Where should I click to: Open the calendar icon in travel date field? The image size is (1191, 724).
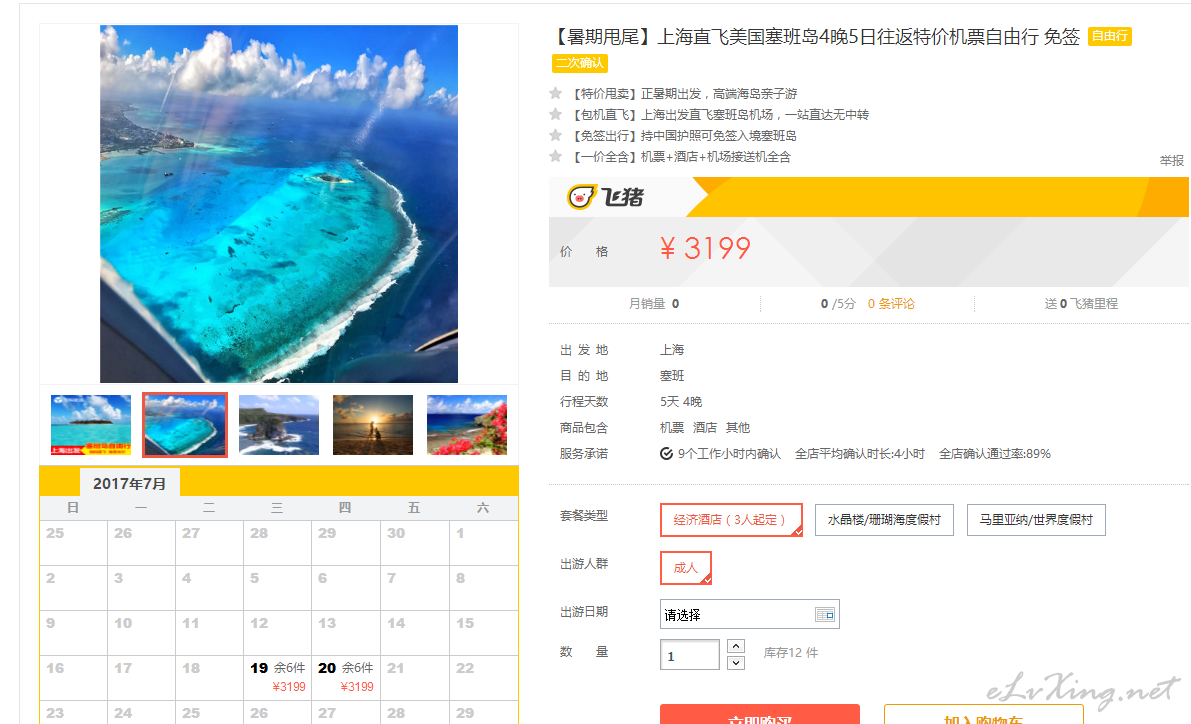(824, 615)
